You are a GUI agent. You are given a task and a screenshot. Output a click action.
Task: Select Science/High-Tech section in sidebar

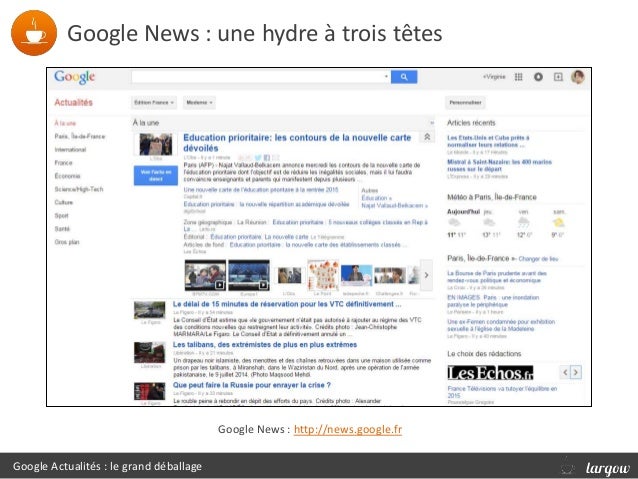click(79, 189)
